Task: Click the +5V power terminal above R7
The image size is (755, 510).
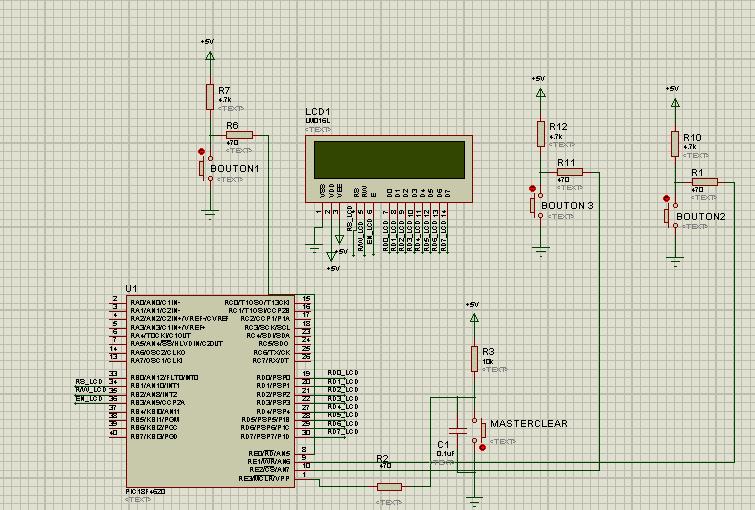Action: [210, 56]
